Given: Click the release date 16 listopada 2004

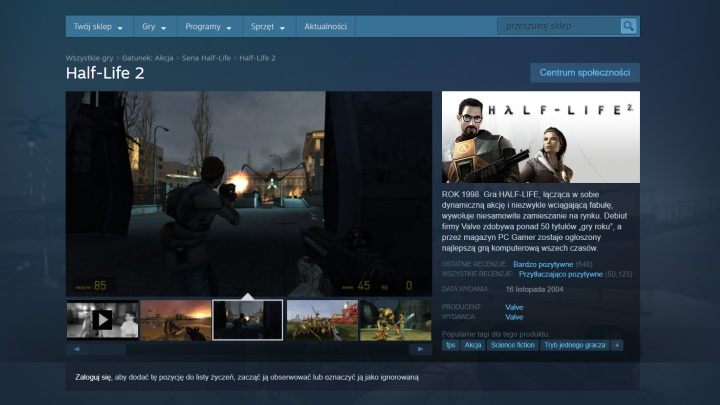Looking at the screenshot, I should tap(534, 289).
